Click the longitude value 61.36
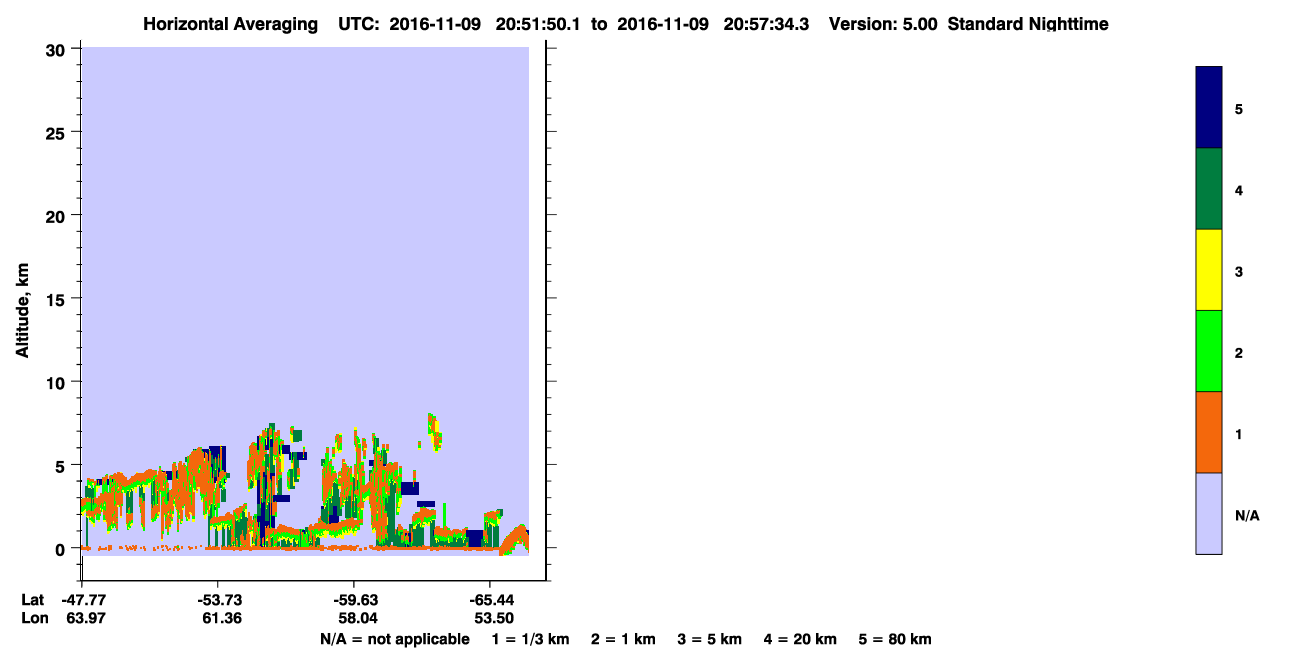This screenshot has width=1300, height=667. [221, 619]
